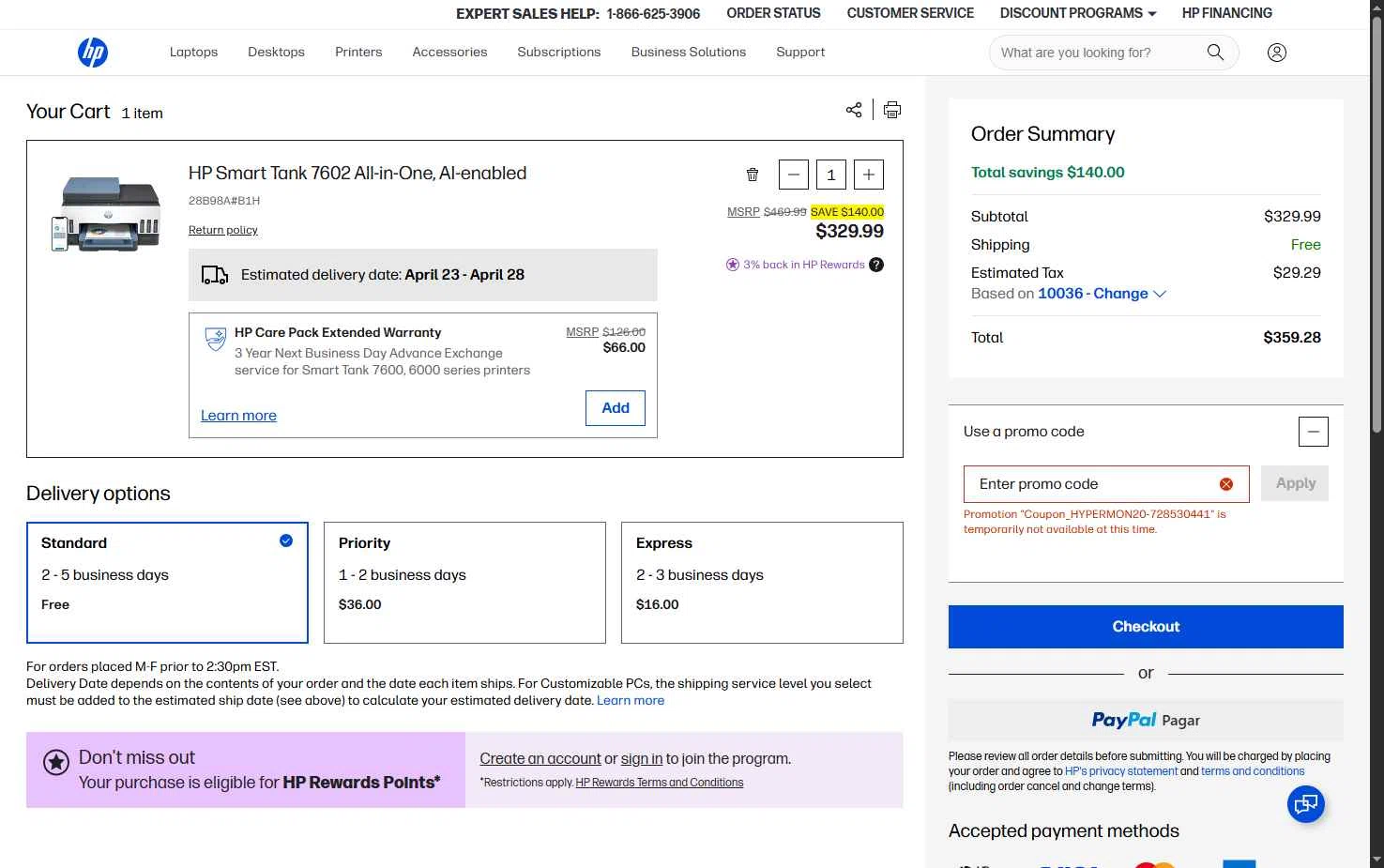Open the Accessories menu
The height and width of the screenshot is (868, 1384).
click(449, 53)
